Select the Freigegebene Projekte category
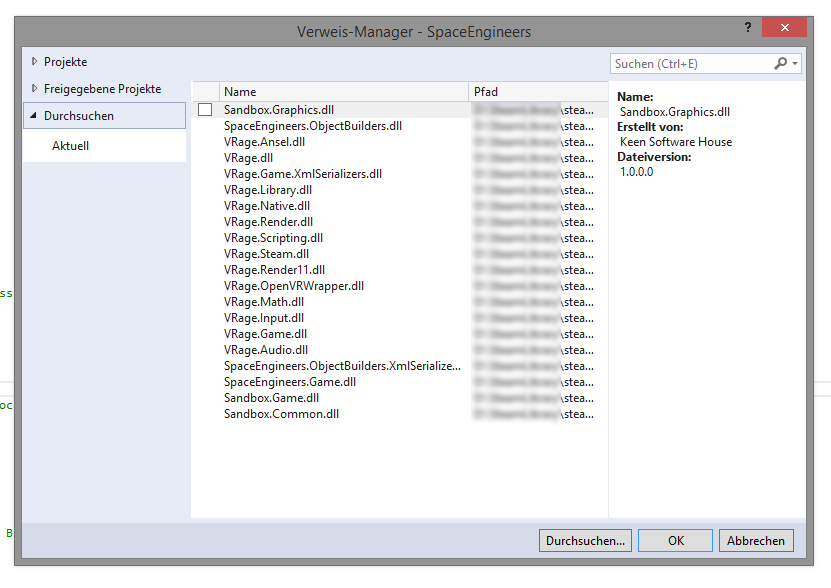Viewport: 831px width, 588px height. (102, 89)
